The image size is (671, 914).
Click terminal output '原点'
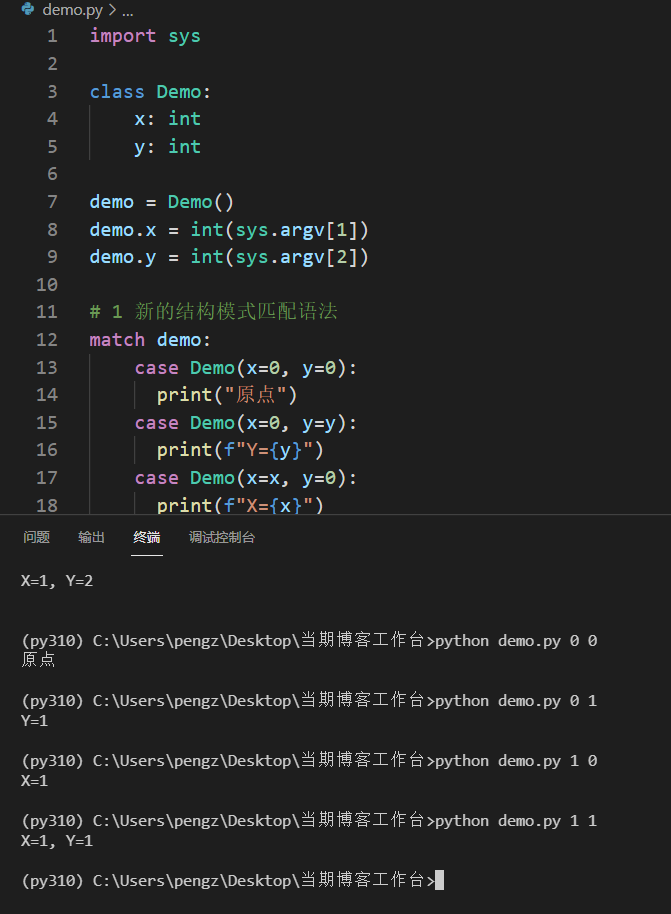38,660
